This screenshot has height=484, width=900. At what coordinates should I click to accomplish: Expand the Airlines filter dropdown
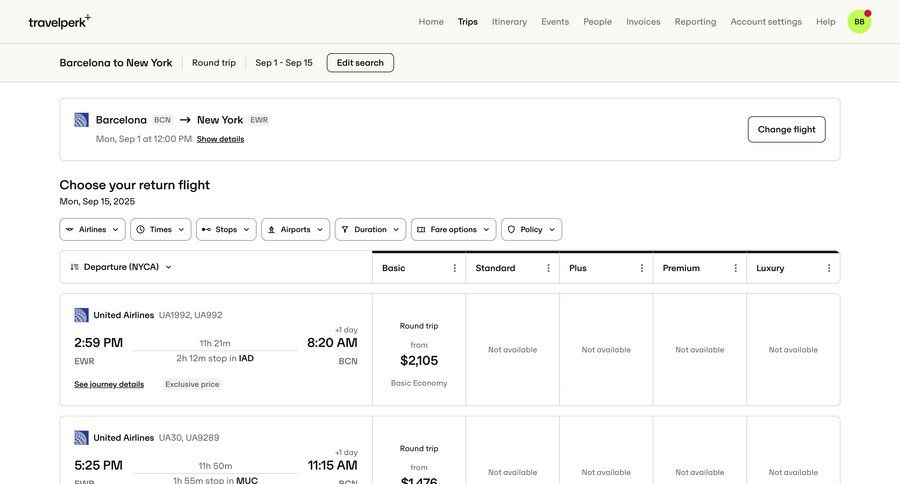tap(92, 229)
